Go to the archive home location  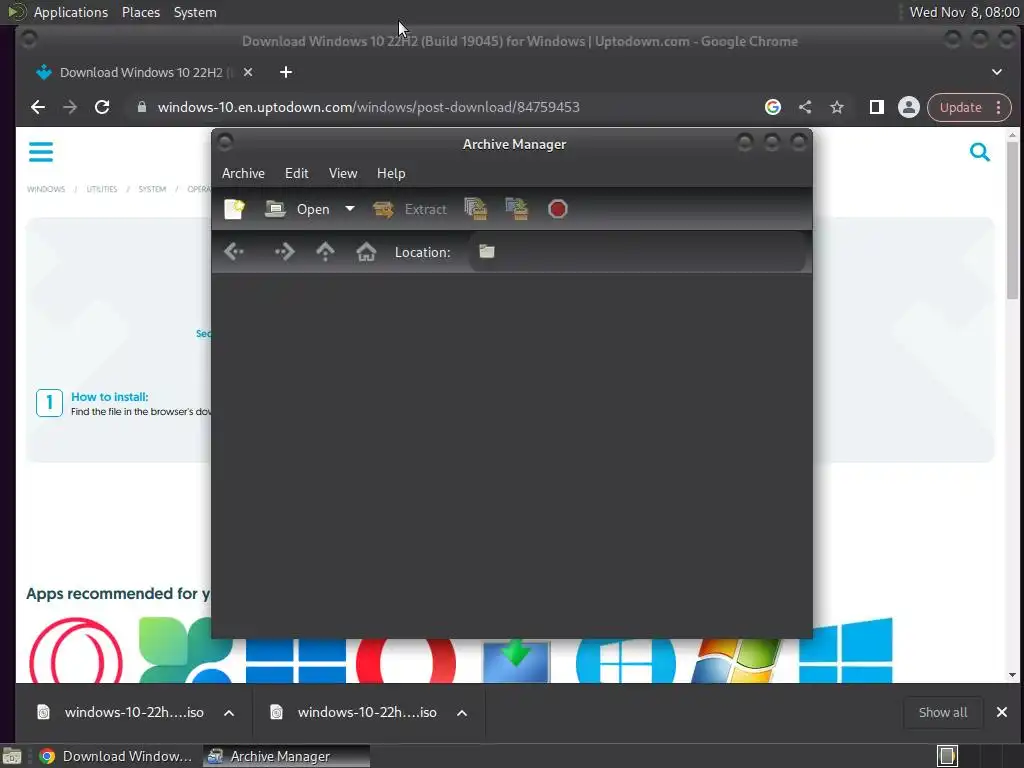point(366,251)
